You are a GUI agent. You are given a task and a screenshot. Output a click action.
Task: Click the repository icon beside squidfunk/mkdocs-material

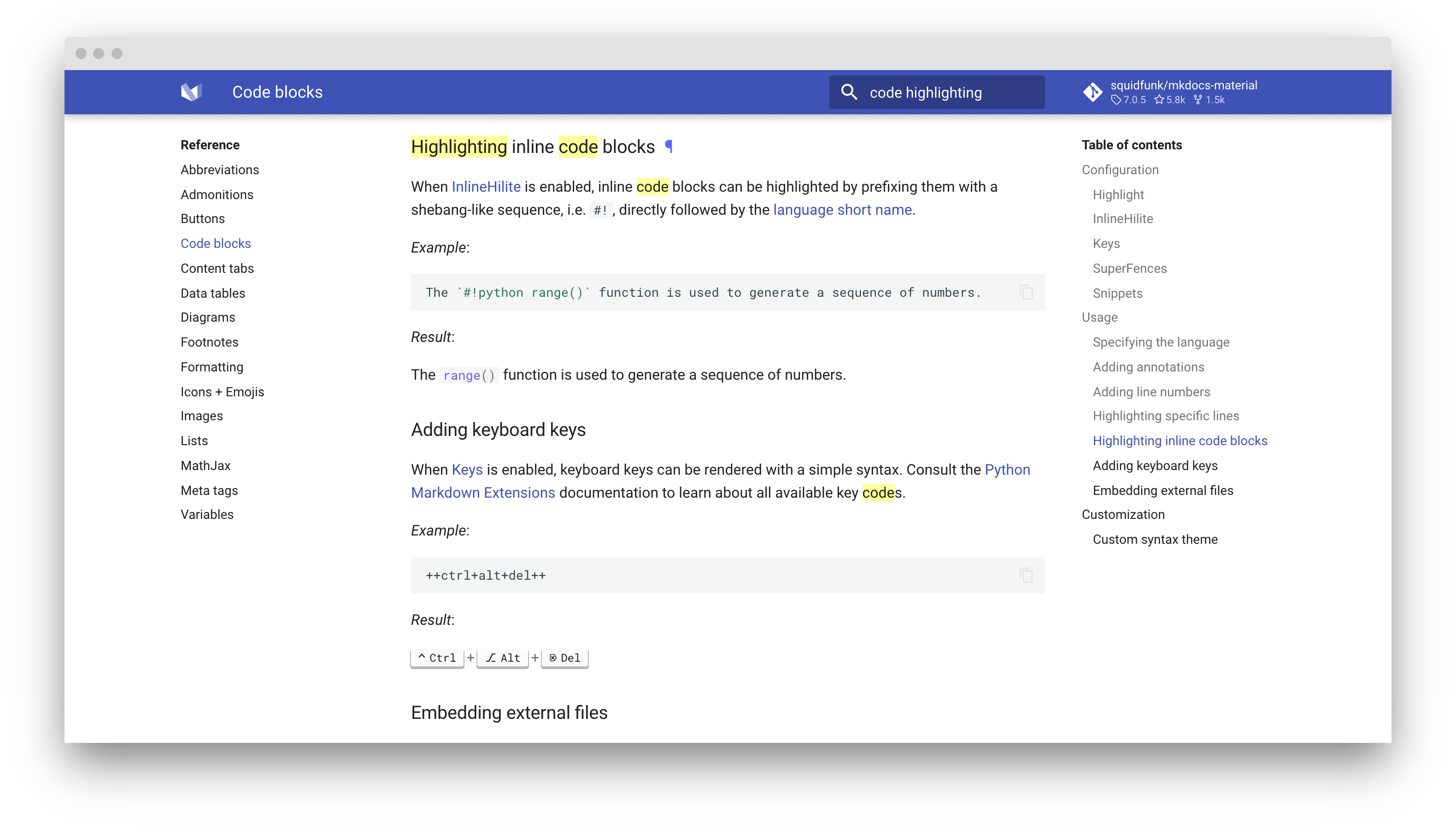coord(1092,92)
